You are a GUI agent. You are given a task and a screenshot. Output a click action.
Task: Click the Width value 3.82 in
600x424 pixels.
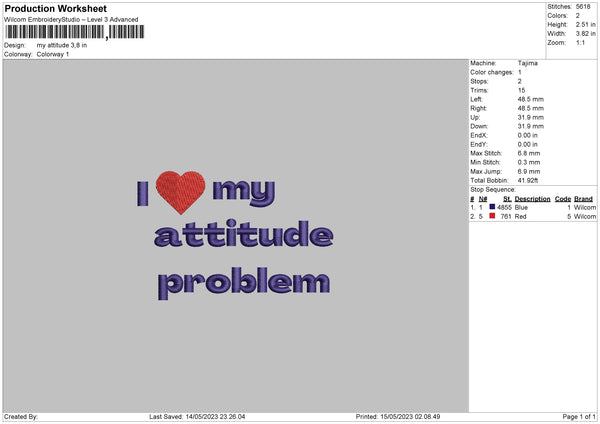[585, 34]
